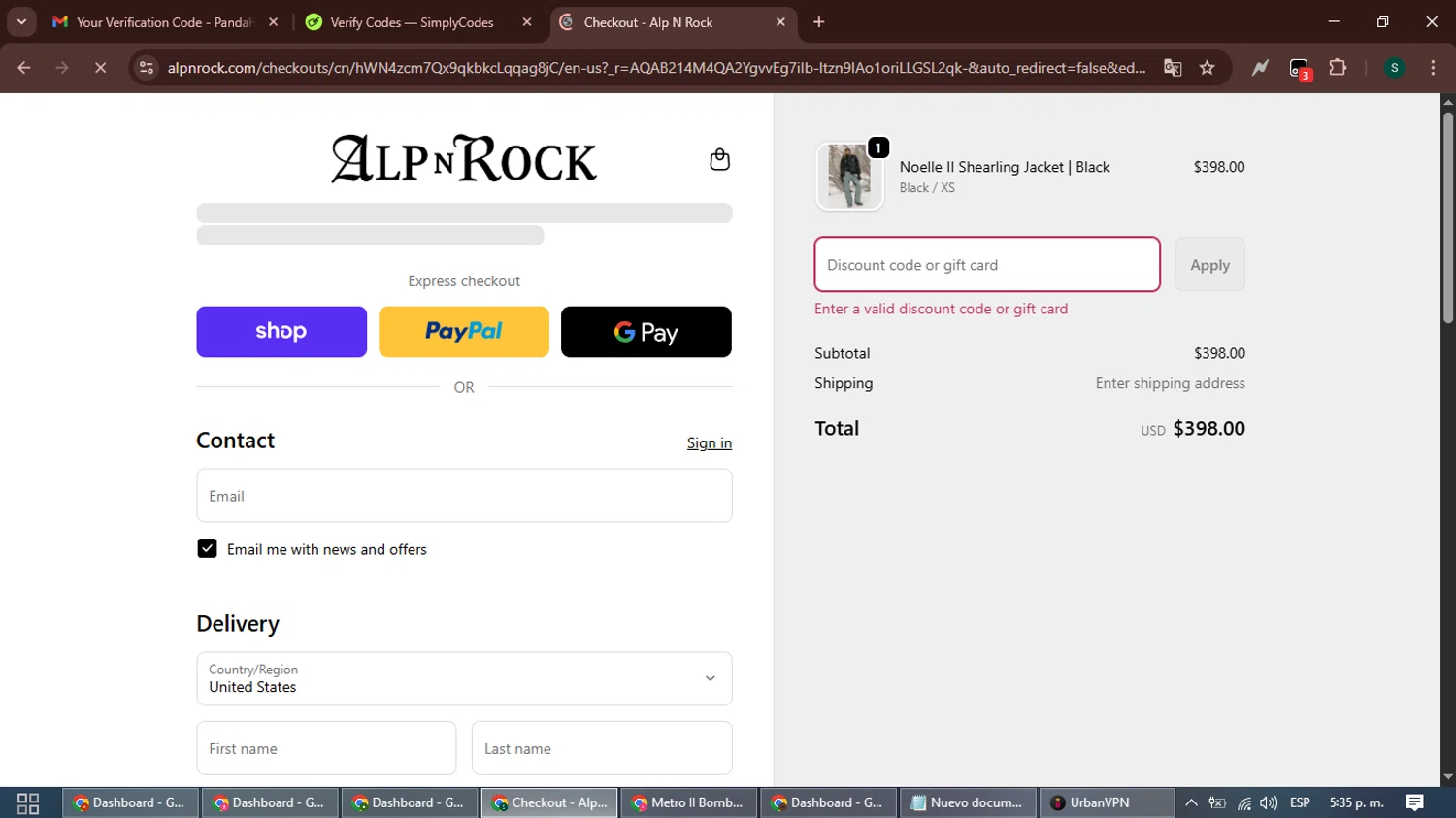
Task: Go back to previous page
Action: (x=24, y=68)
